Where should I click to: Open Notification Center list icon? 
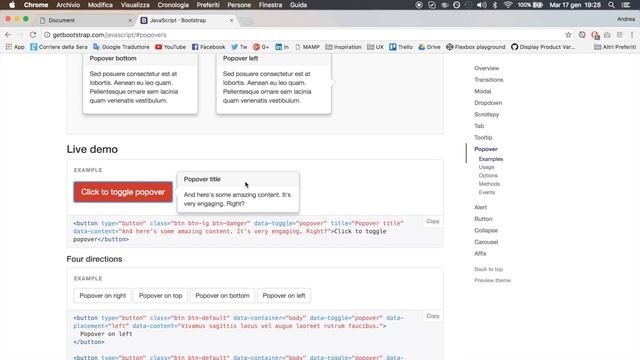[626, 5]
